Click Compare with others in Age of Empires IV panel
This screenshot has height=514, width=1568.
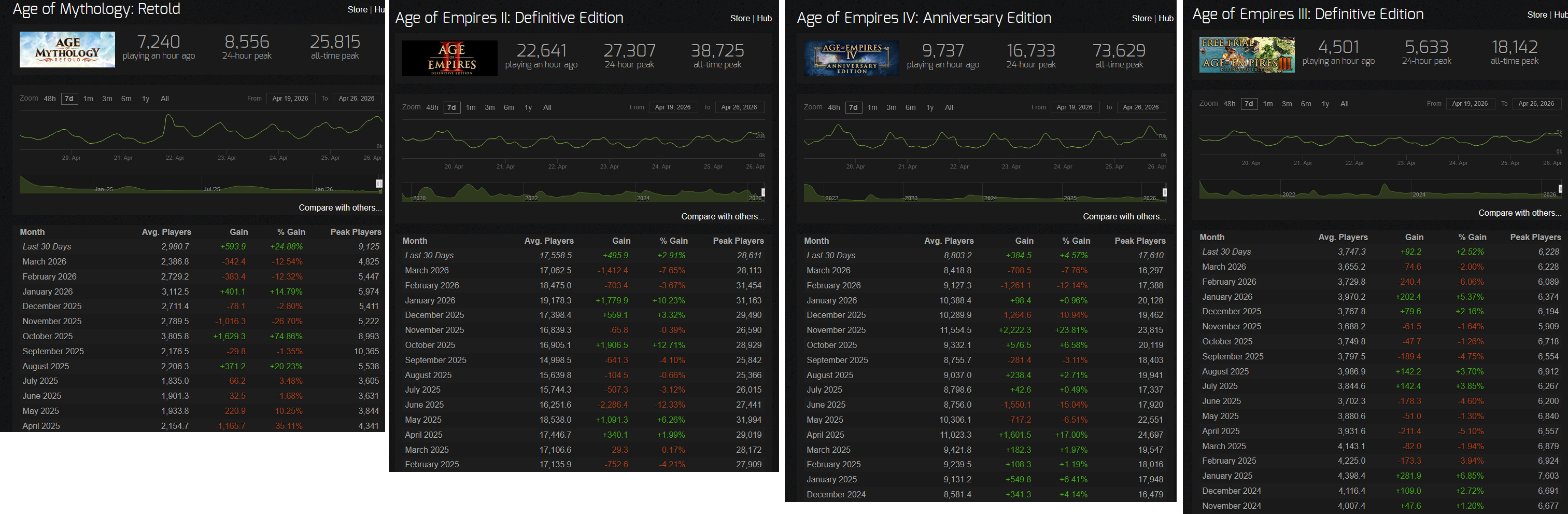[x=1124, y=216]
